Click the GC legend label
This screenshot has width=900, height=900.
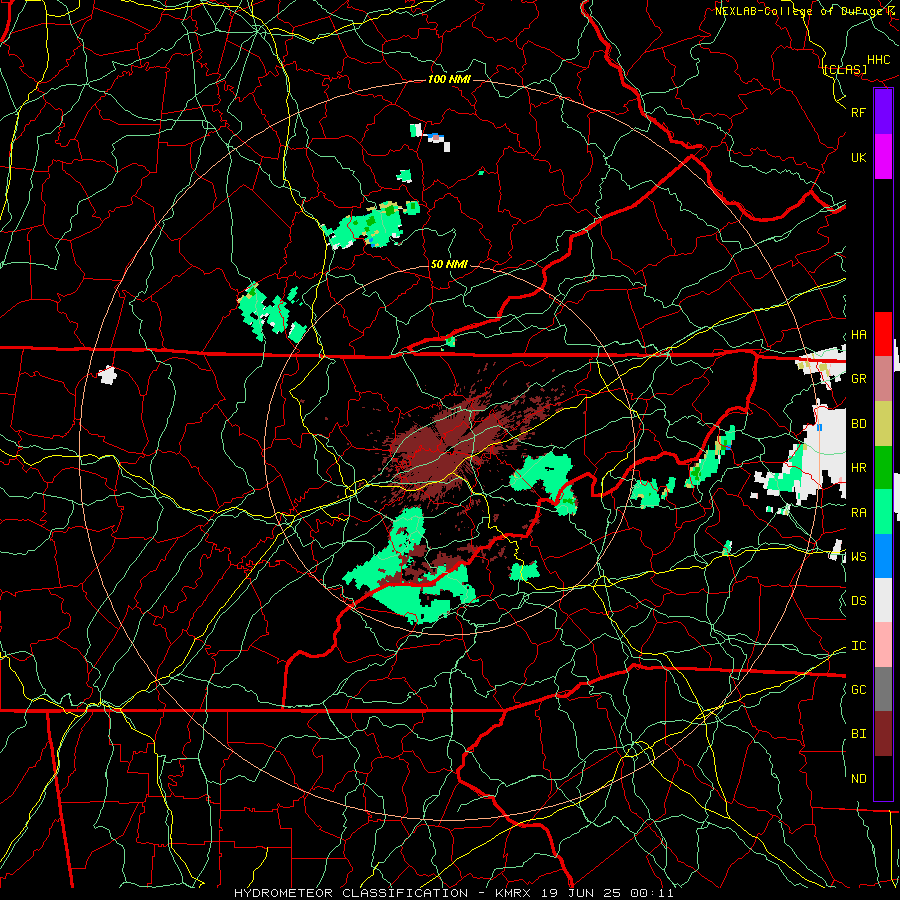(x=858, y=690)
